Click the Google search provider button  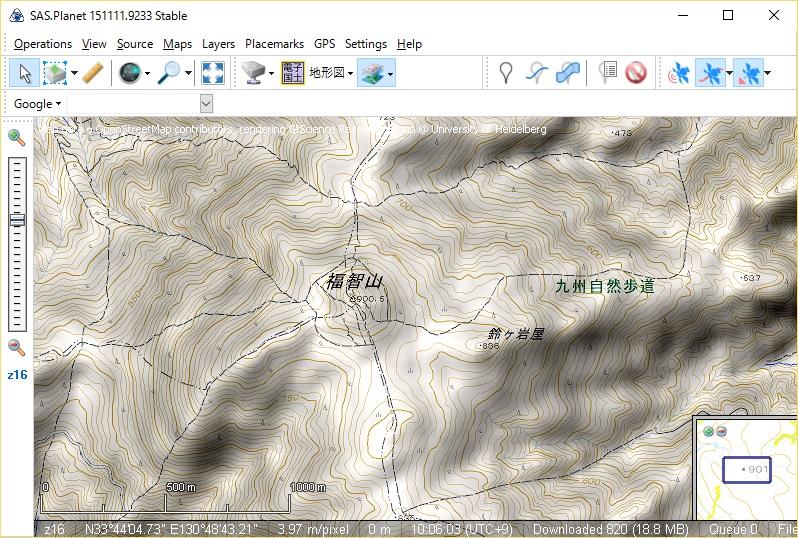click(37, 104)
